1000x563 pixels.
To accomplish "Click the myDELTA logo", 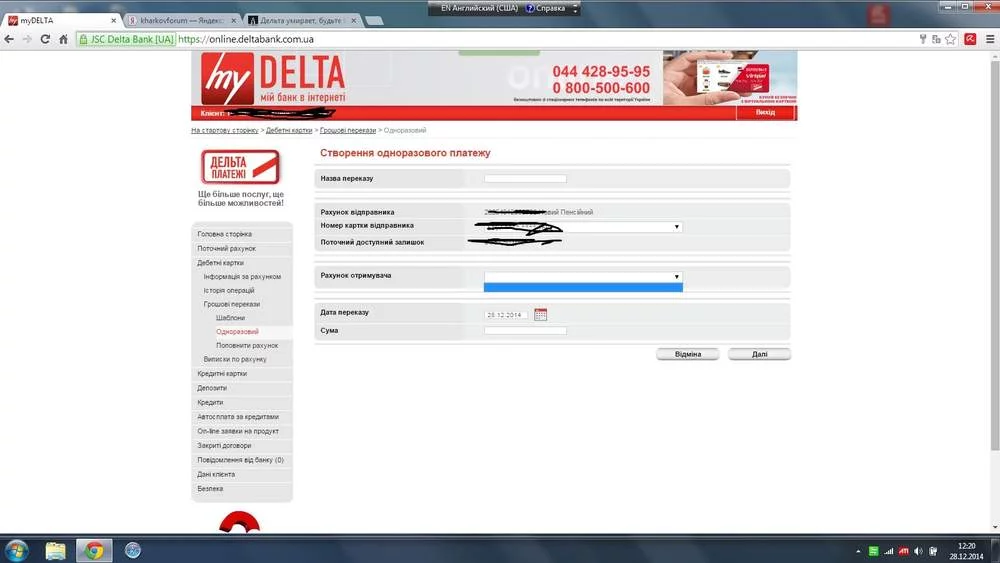I will tap(273, 79).
